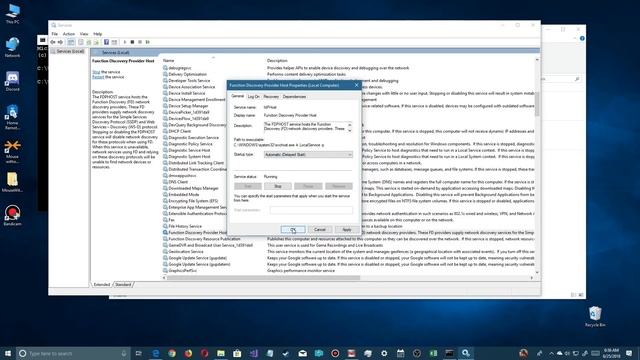Click the Name column header
This screenshot has width=640, height=360.
169,60
